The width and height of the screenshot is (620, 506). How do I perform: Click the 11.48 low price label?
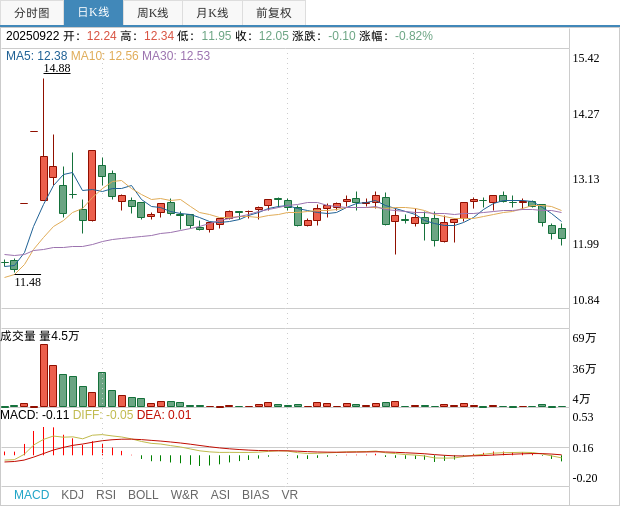point(28,282)
